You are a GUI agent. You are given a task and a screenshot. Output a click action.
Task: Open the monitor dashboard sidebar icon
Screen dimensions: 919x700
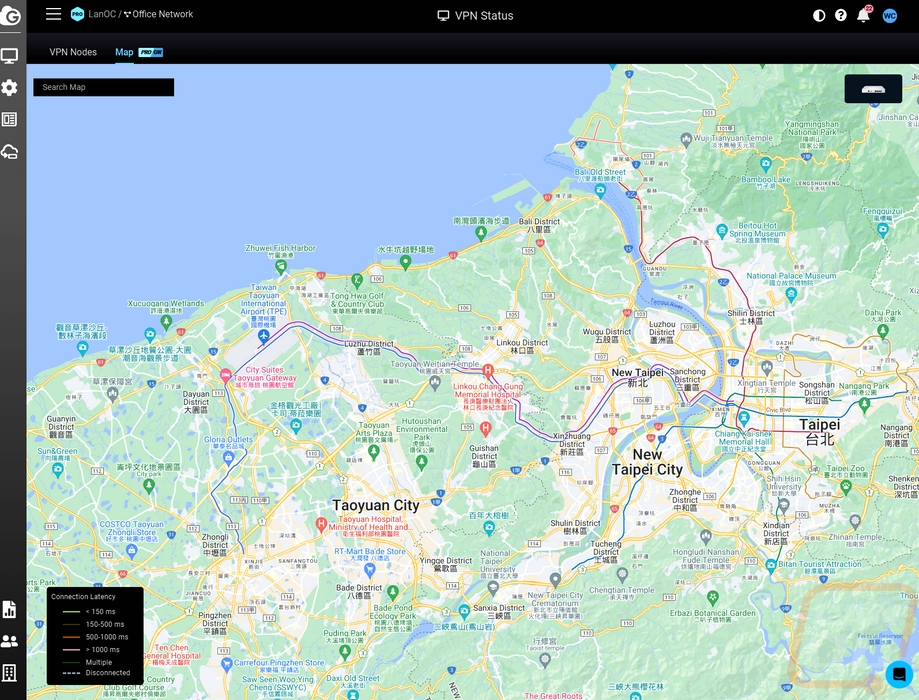(9, 56)
